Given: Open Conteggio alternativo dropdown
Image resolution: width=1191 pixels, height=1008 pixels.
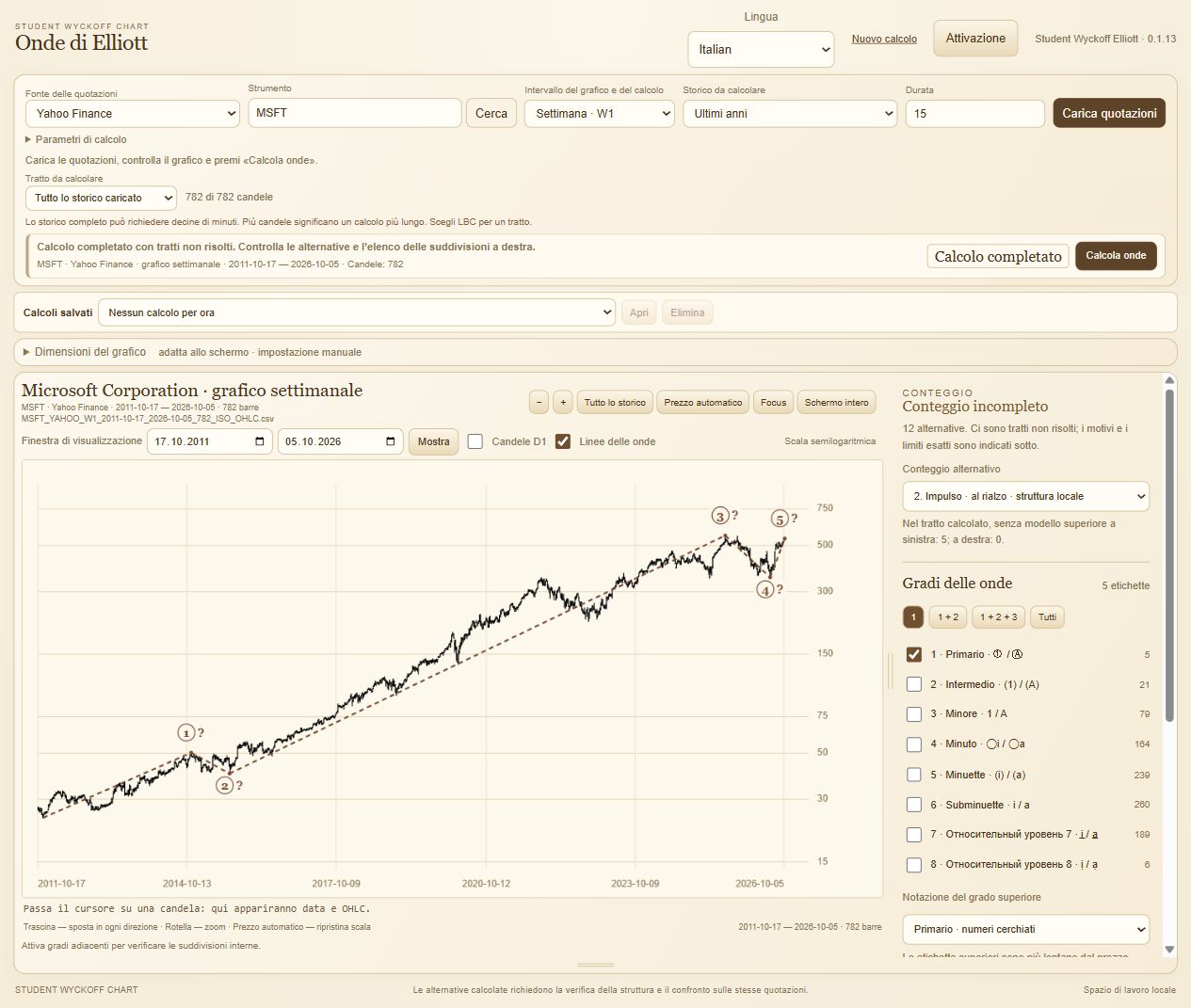Looking at the screenshot, I should pos(1025,496).
